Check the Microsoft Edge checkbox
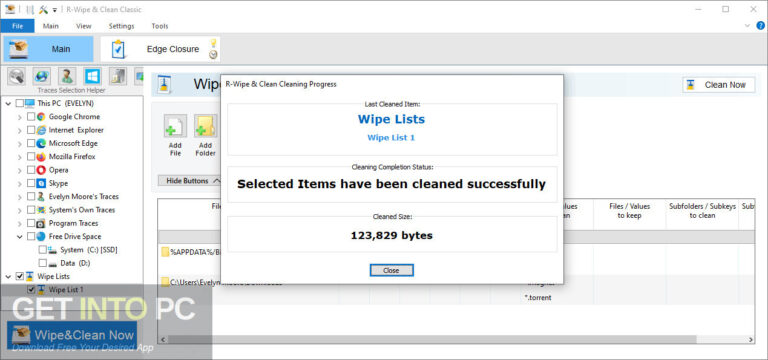Viewport: 768px width, 360px height. 31,143
